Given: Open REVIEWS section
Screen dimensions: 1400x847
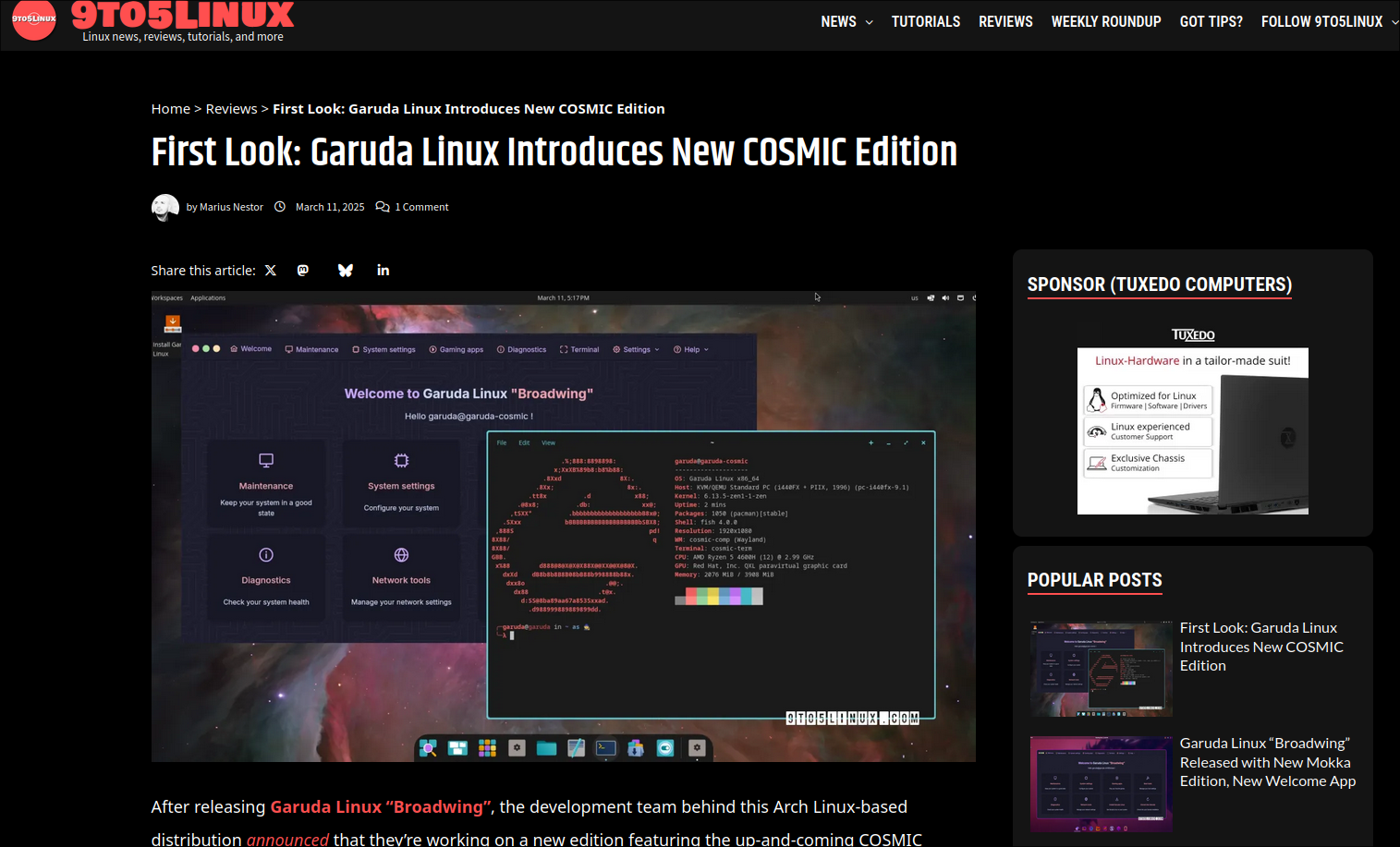Looking at the screenshot, I should 1005,21.
